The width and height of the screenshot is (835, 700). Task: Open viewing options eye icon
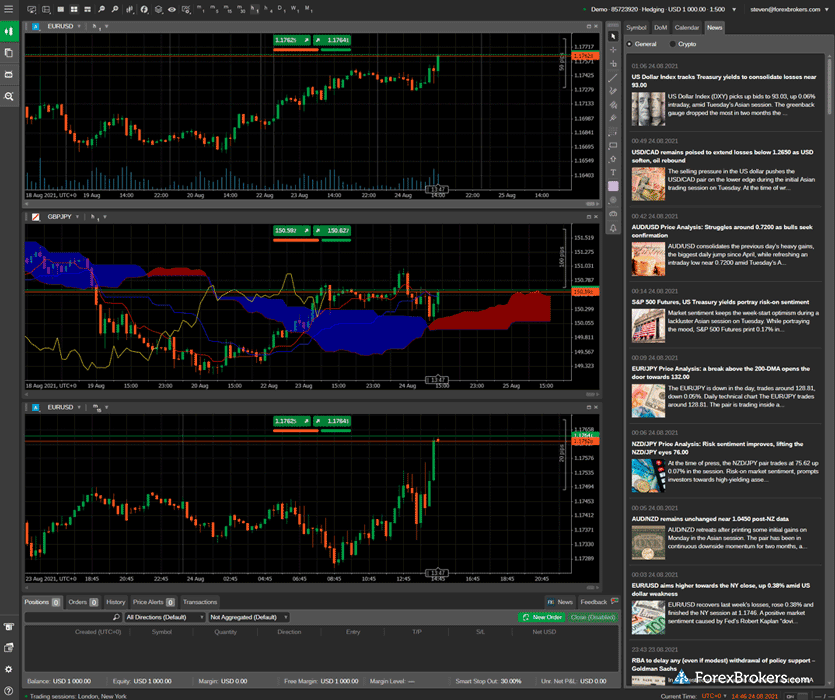[x=172, y=10]
